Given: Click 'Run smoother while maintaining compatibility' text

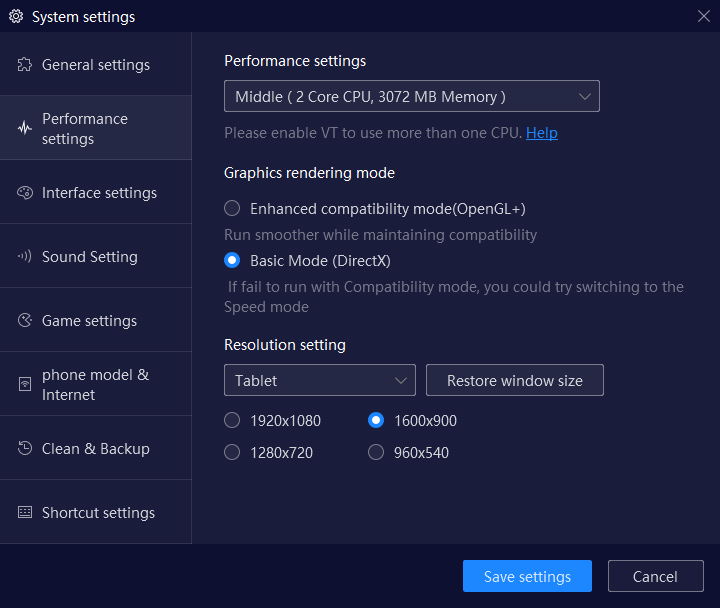Looking at the screenshot, I should pyautogui.click(x=380, y=235).
